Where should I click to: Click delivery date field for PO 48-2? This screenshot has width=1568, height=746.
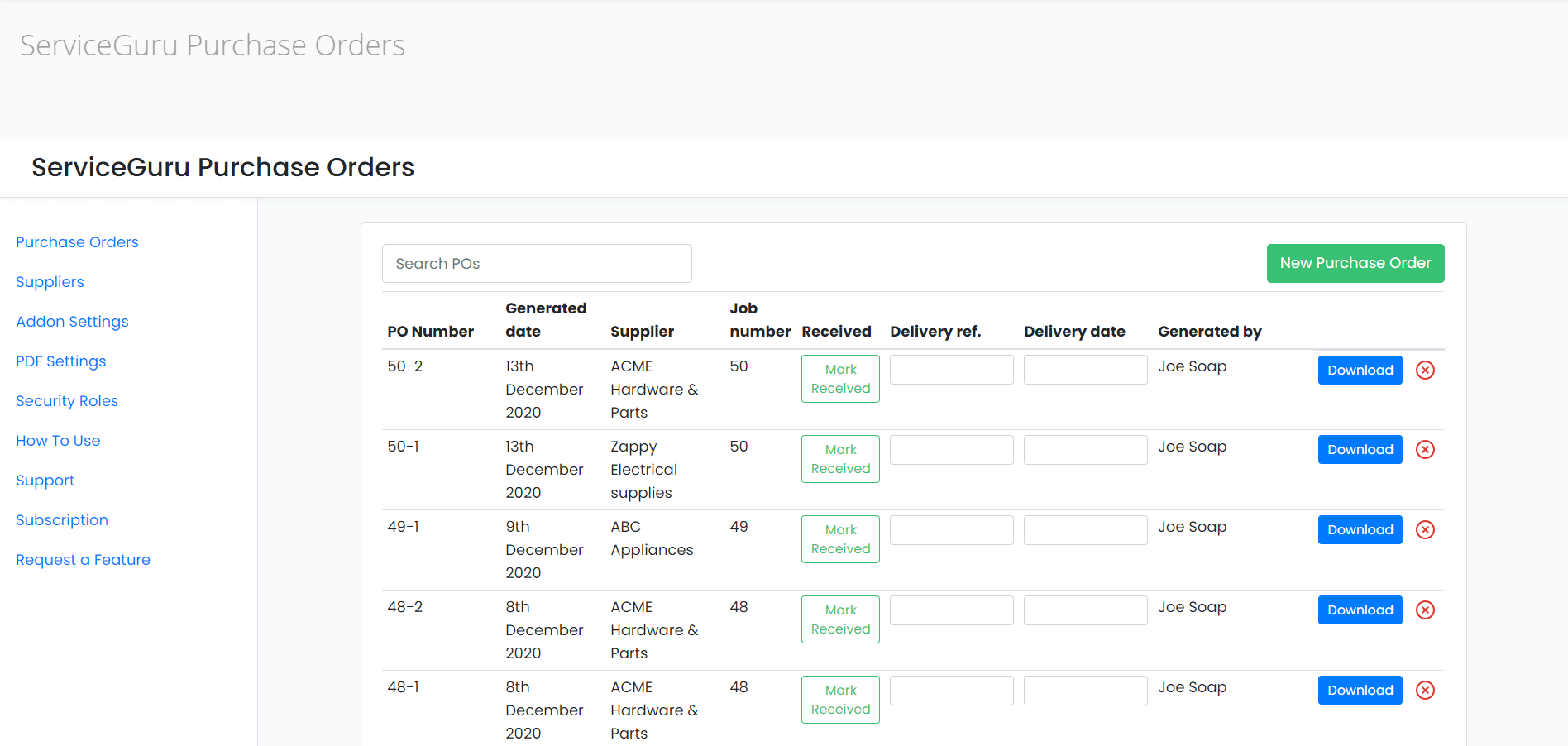click(1086, 610)
